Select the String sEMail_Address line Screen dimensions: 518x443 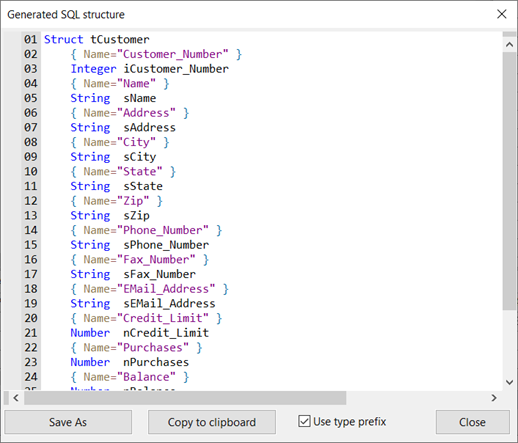pyautogui.click(x=143, y=303)
